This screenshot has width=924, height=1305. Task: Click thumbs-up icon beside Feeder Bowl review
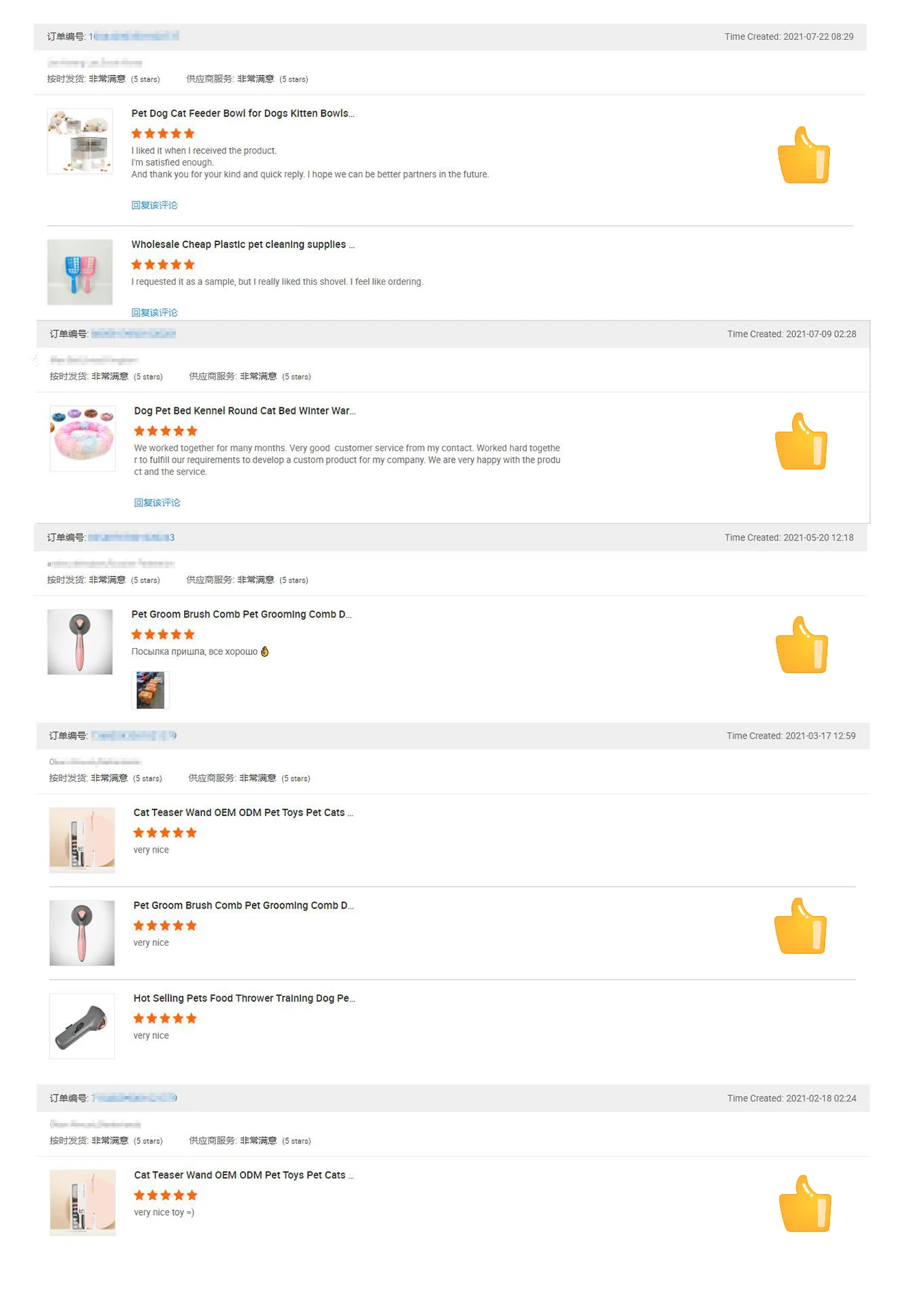(804, 156)
